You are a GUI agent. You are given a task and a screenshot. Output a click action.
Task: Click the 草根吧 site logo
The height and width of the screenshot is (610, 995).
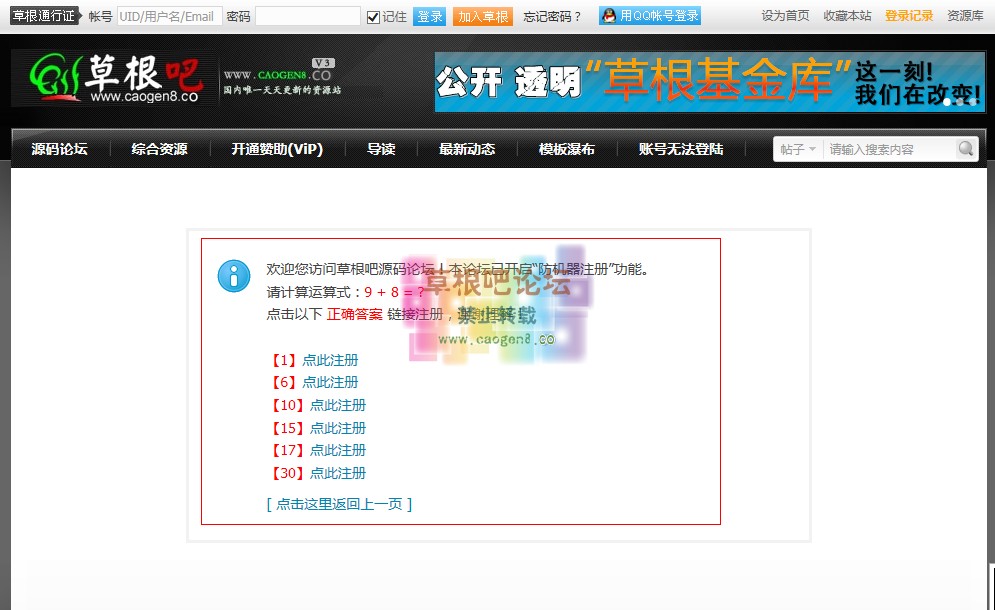click(113, 79)
